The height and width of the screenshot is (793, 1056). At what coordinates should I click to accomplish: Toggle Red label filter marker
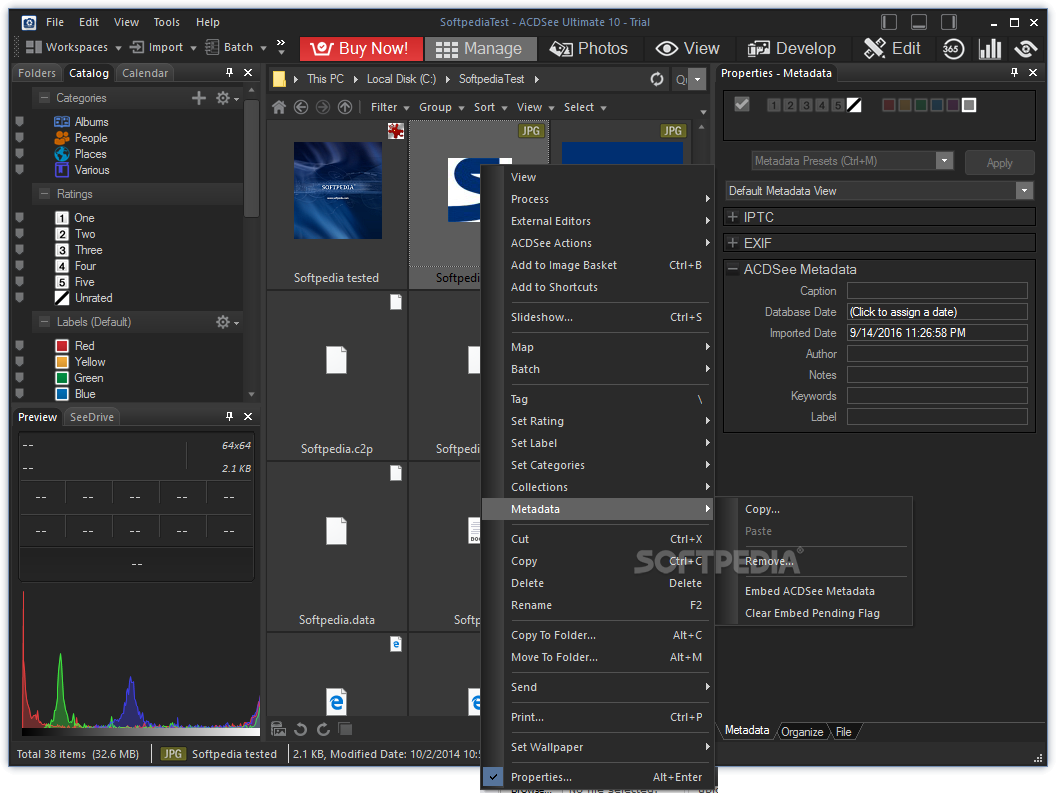pos(20,346)
